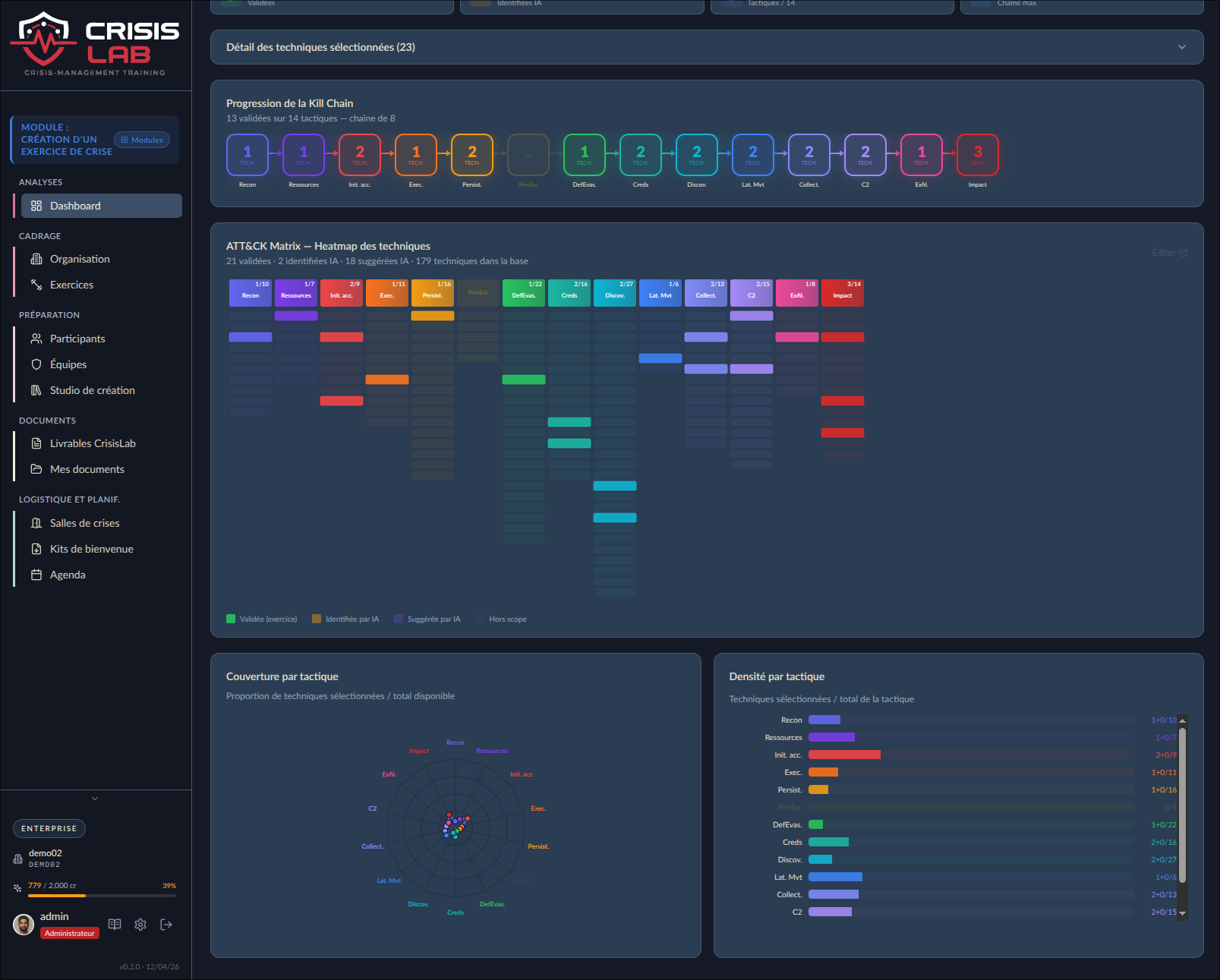Image resolution: width=1220 pixels, height=980 pixels.
Task: Open the settings gear near the admin profile
Action: (140, 925)
